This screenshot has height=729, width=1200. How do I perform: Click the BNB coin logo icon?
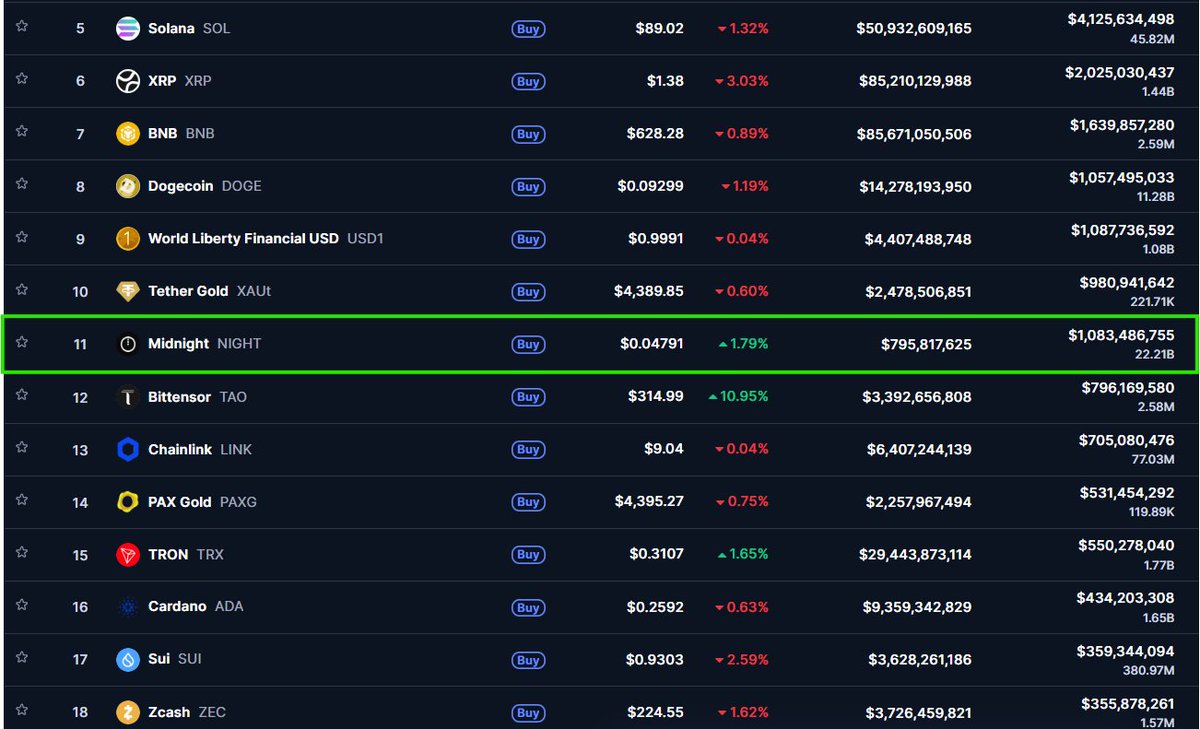(x=128, y=133)
